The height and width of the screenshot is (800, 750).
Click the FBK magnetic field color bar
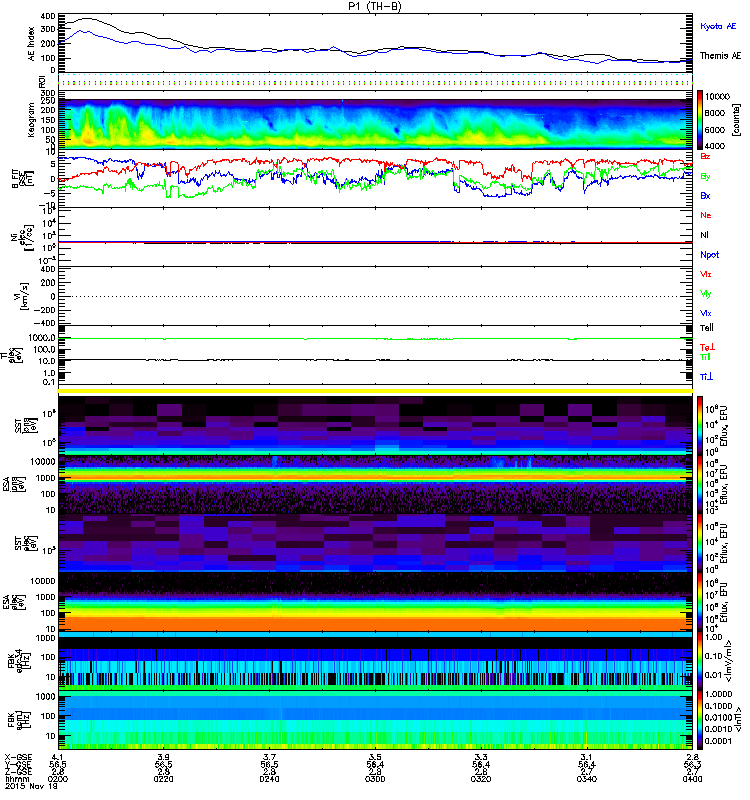click(x=700, y=720)
